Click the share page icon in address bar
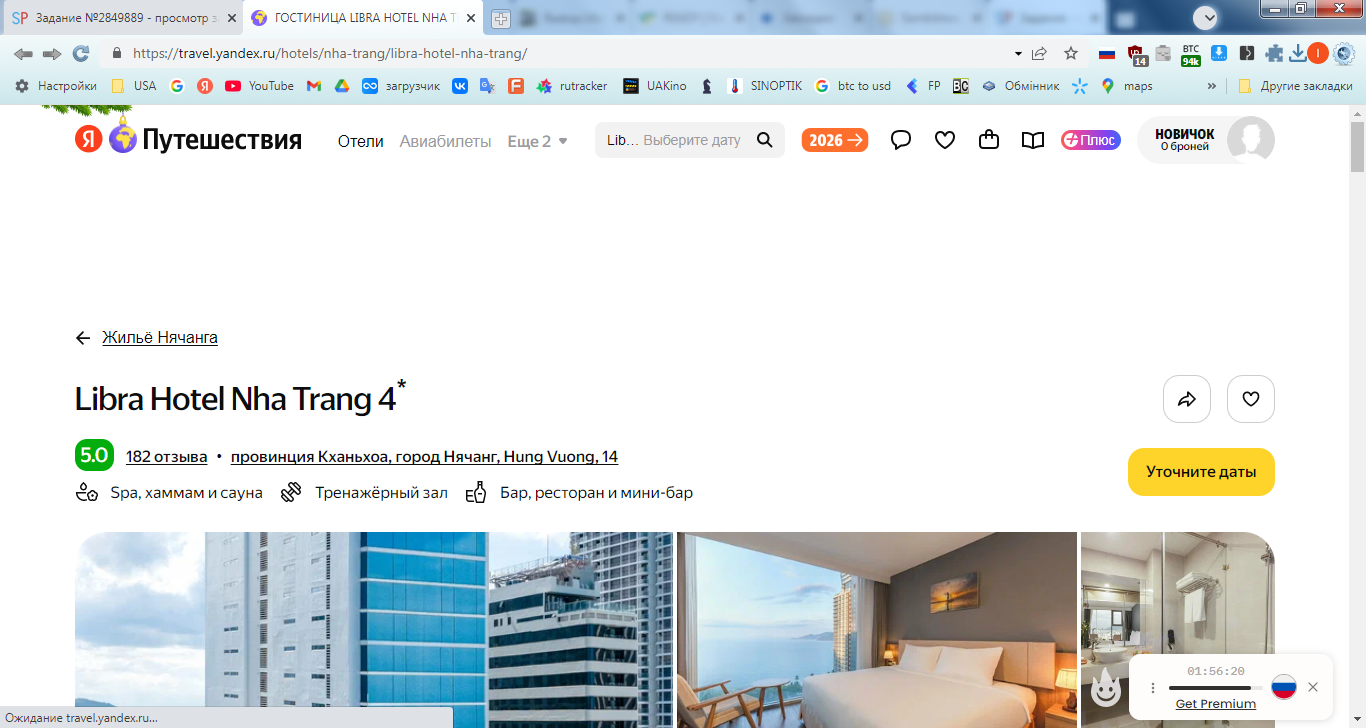Screen dimensions: 1366x728 [x=1040, y=53]
